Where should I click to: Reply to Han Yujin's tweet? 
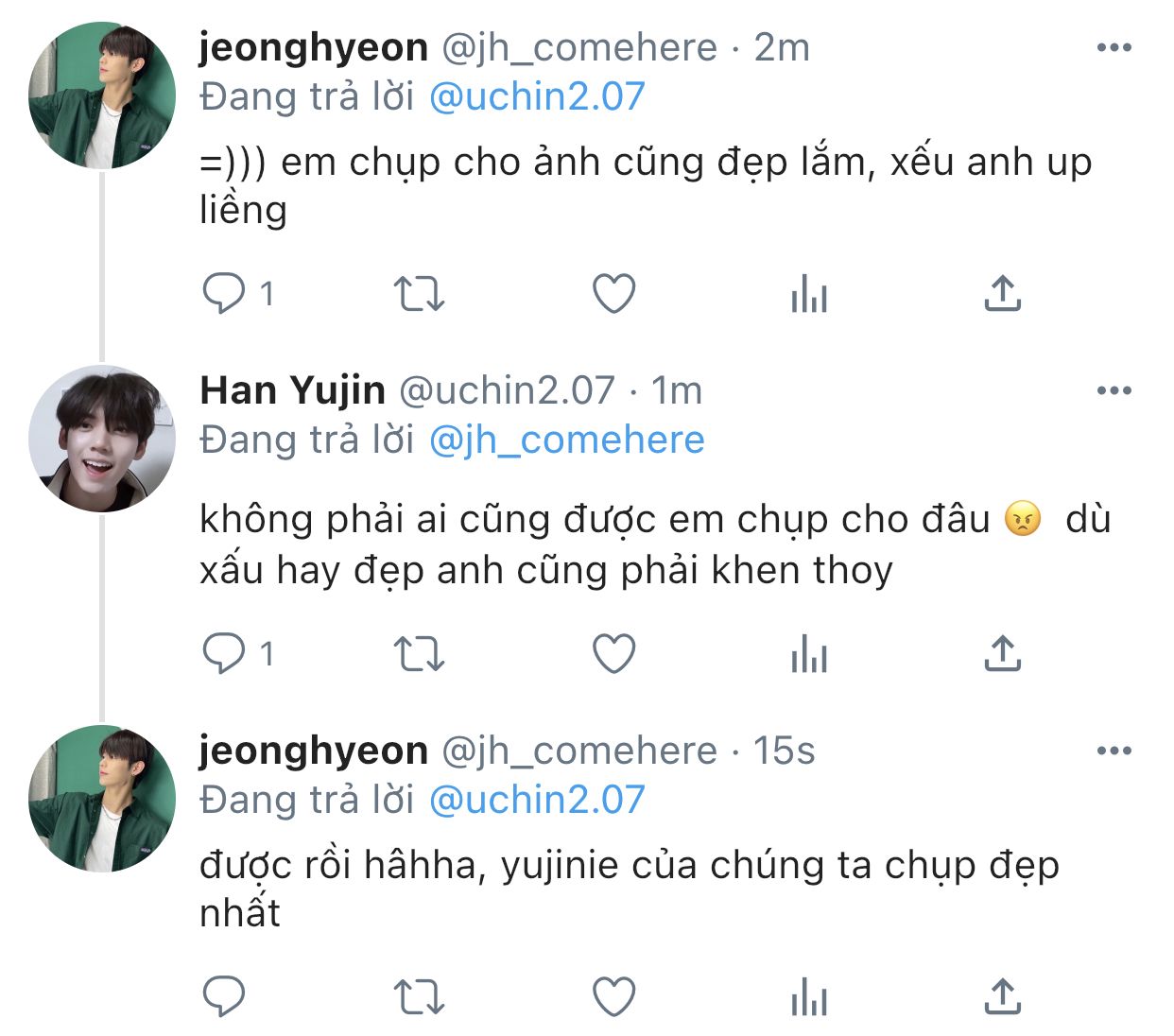224,653
